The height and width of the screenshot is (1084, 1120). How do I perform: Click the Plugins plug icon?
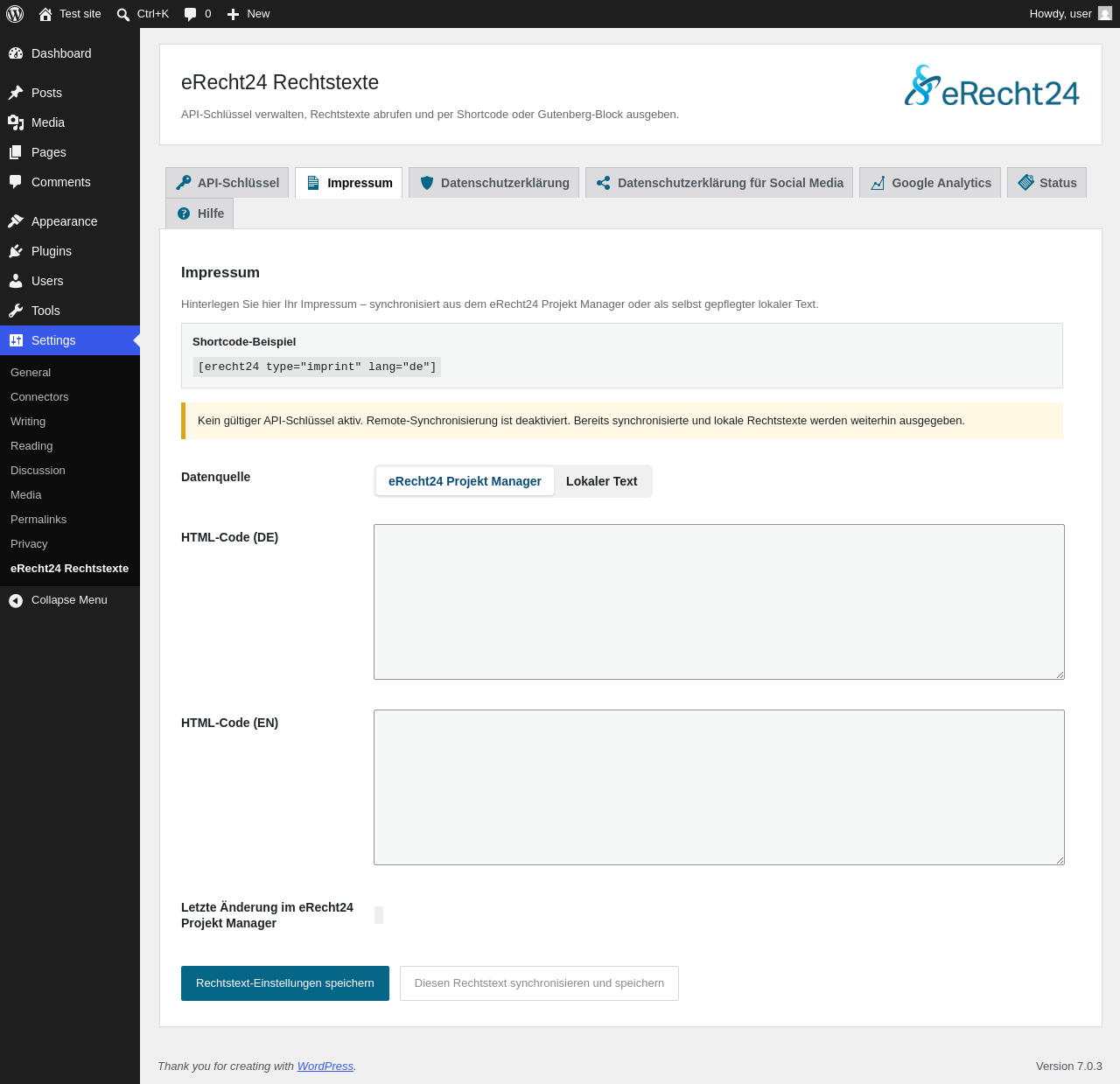[x=16, y=251]
